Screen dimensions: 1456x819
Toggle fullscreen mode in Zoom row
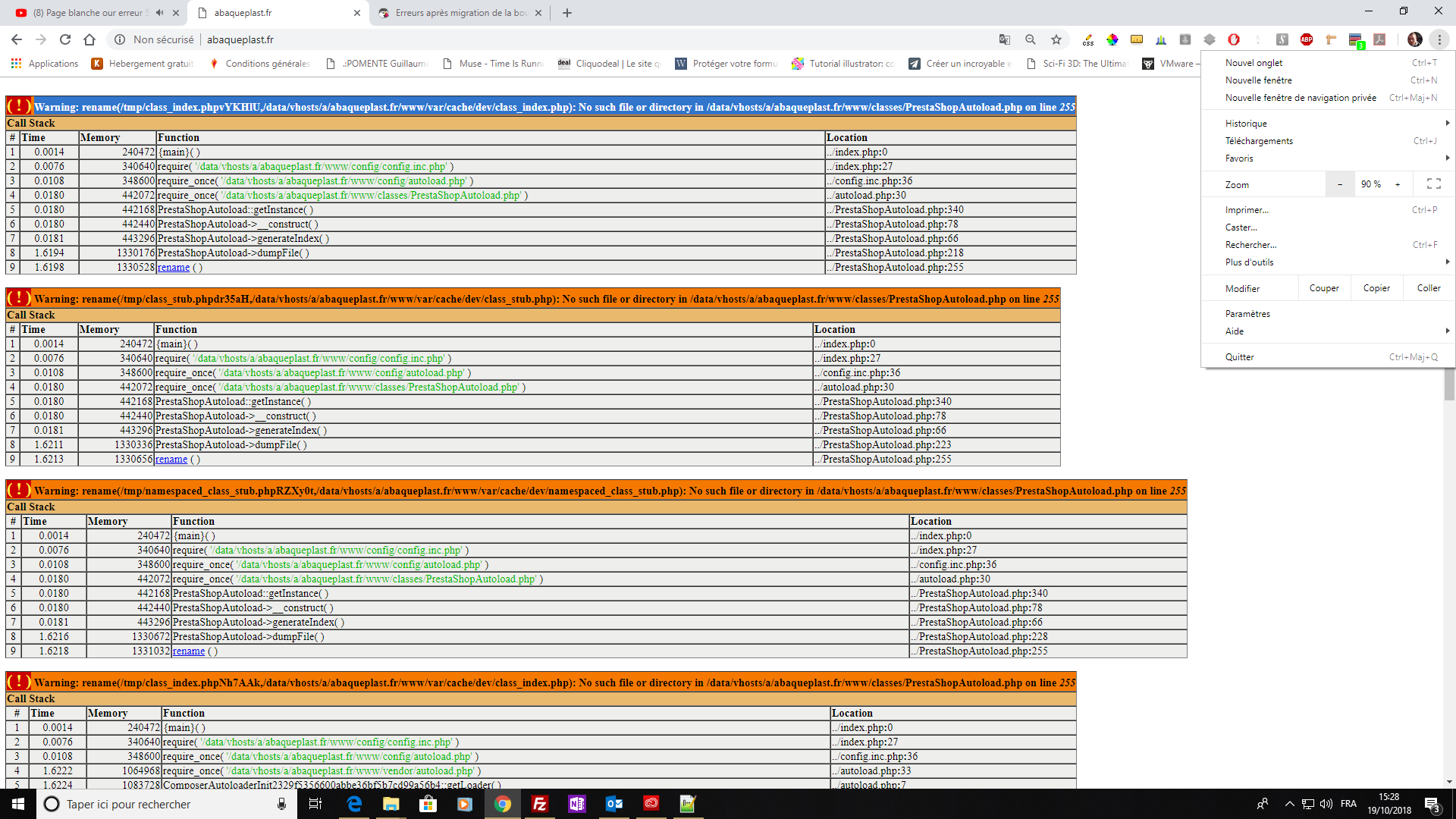(x=1433, y=184)
